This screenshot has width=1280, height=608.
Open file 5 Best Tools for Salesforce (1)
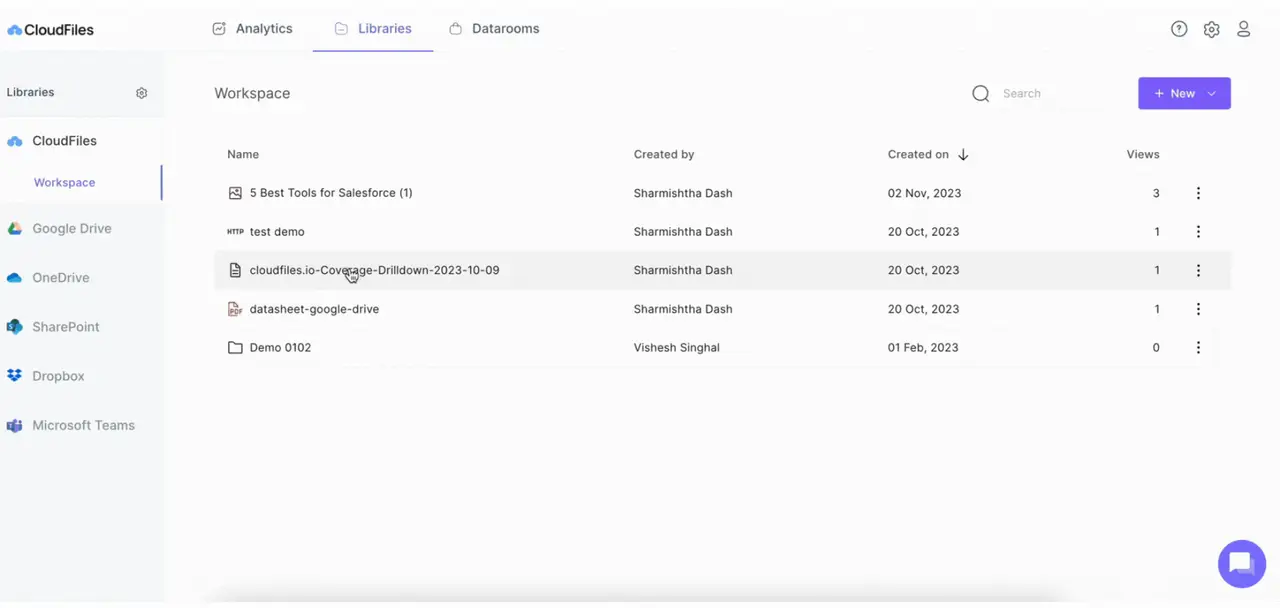tap(331, 193)
